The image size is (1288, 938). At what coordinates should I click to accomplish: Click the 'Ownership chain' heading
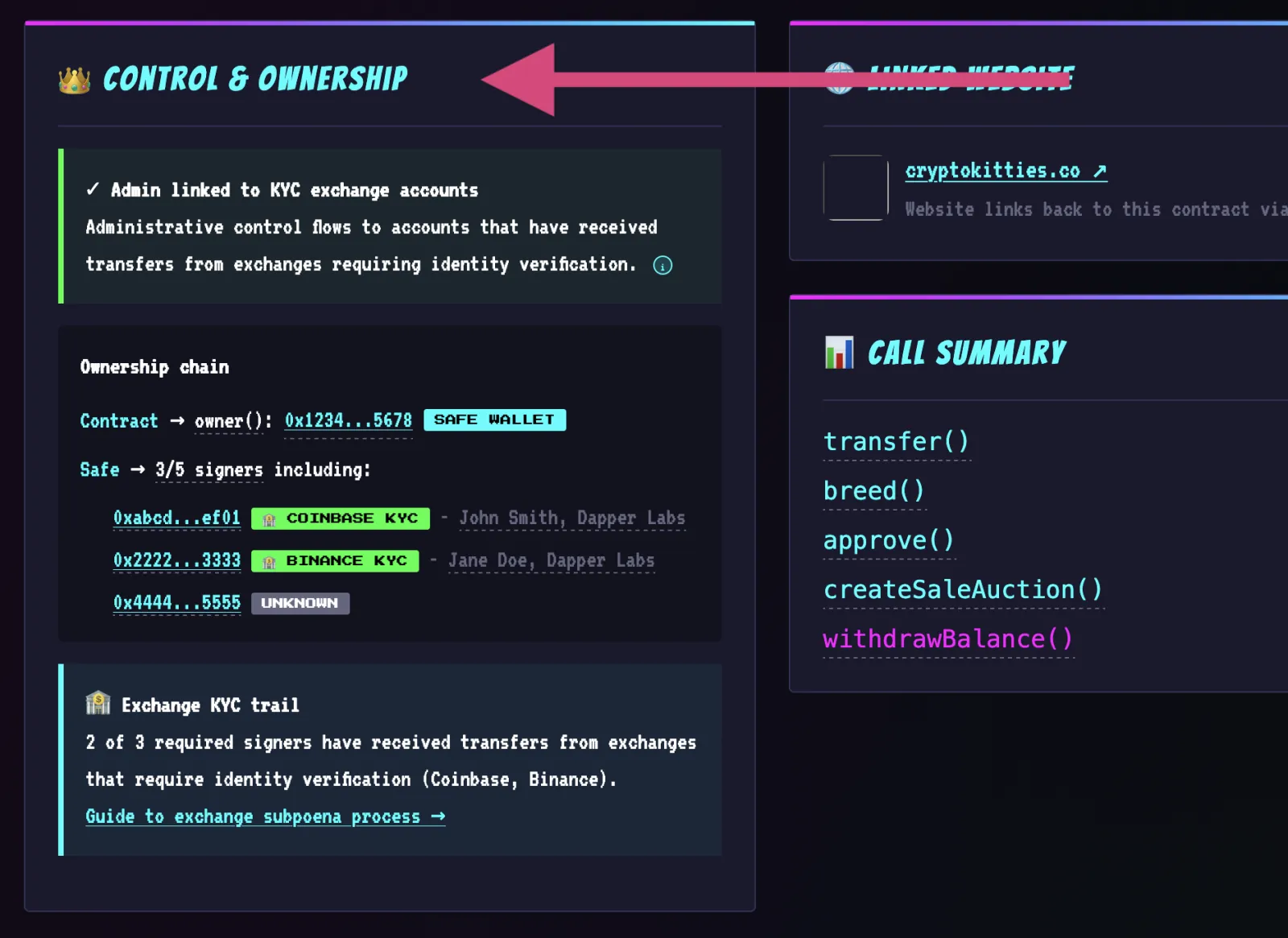(x=155, y=367)
